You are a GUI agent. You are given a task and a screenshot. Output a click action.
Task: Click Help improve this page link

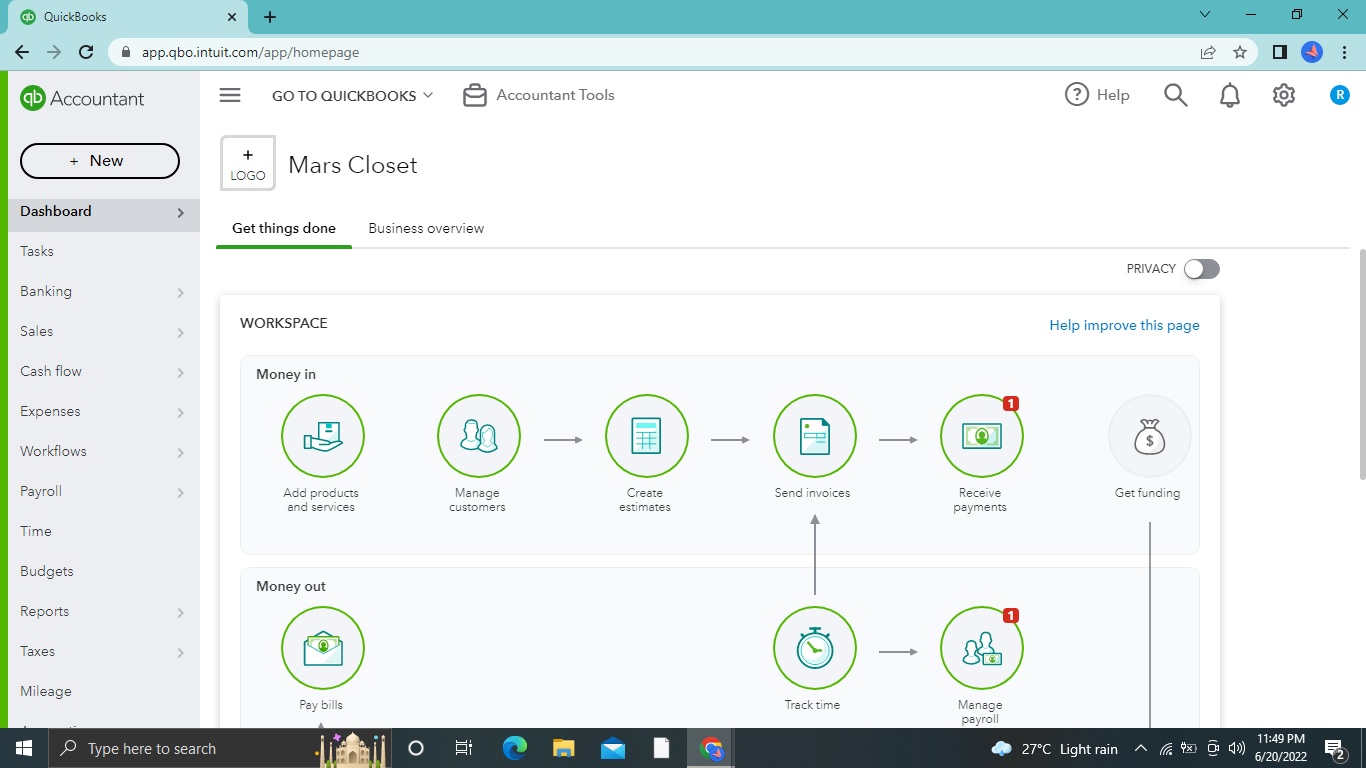(x=1124, y=325)
